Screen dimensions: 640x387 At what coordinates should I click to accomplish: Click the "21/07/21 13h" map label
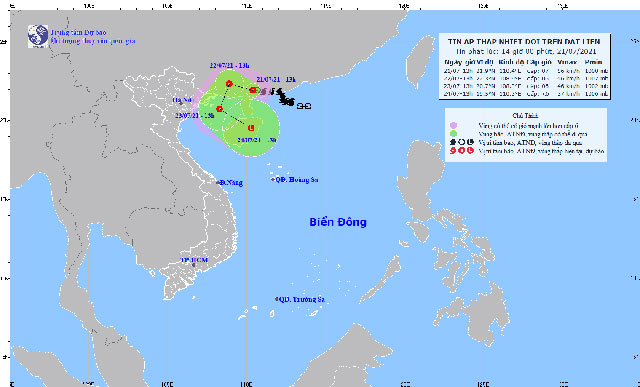coord(276,79)
